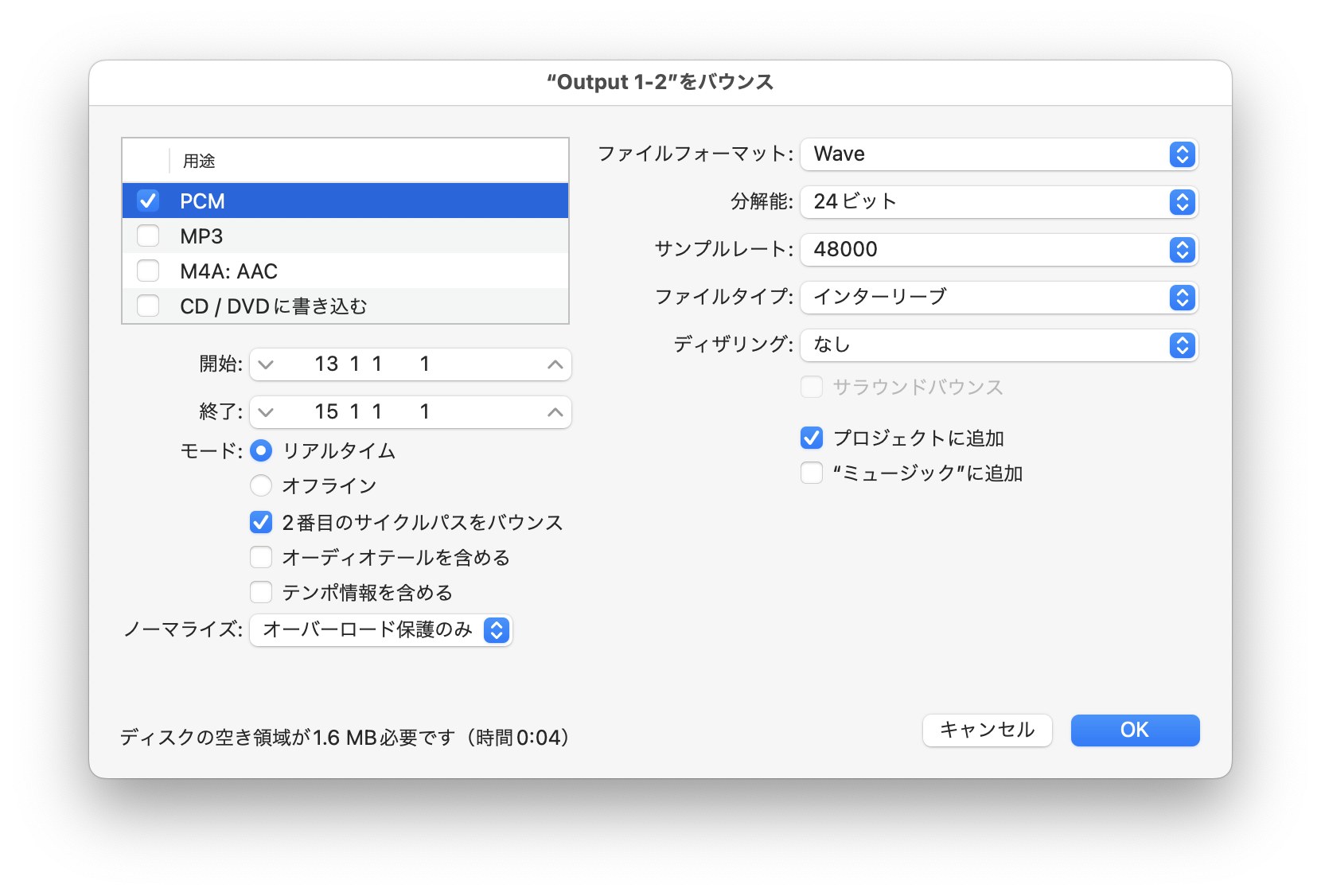The image size is (1321, 896).
Task: Toggle 2番目のサイクルパスをバウンス checkbox
Action: 261,522
